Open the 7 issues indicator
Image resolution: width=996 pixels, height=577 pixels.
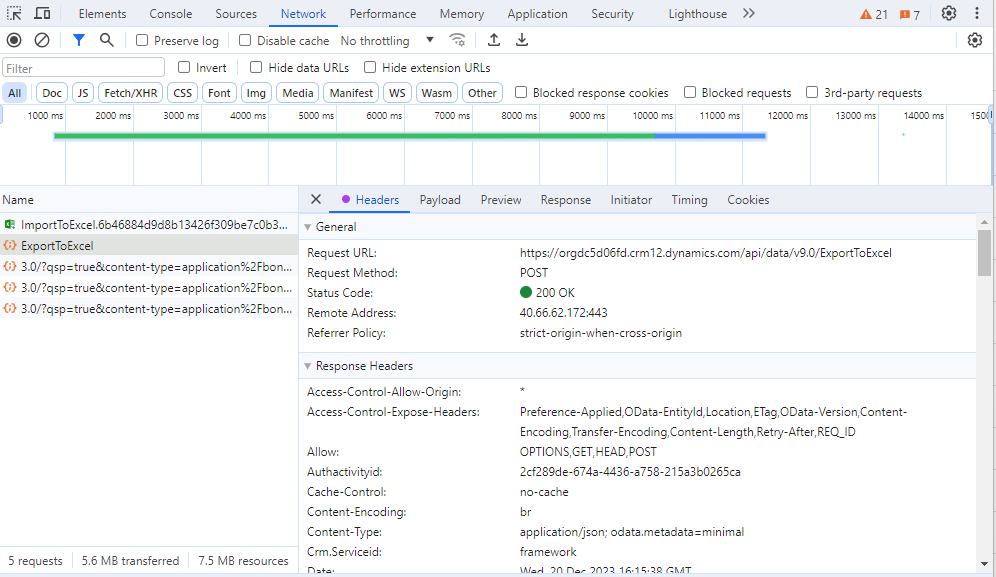pyautogui.click(x=910, y=14)
